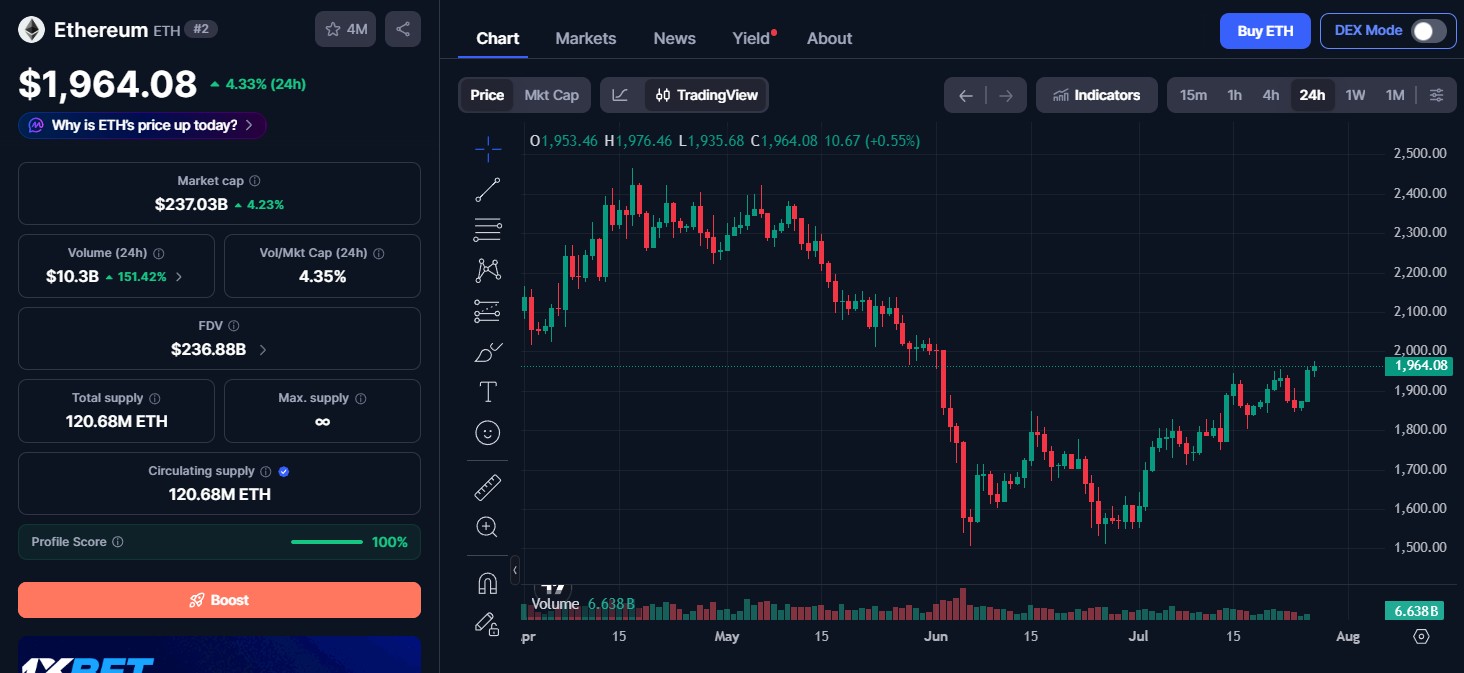Open Volume (24h) info icon
The height and width of the screenshot is (673, 1464).
[159, 254]
